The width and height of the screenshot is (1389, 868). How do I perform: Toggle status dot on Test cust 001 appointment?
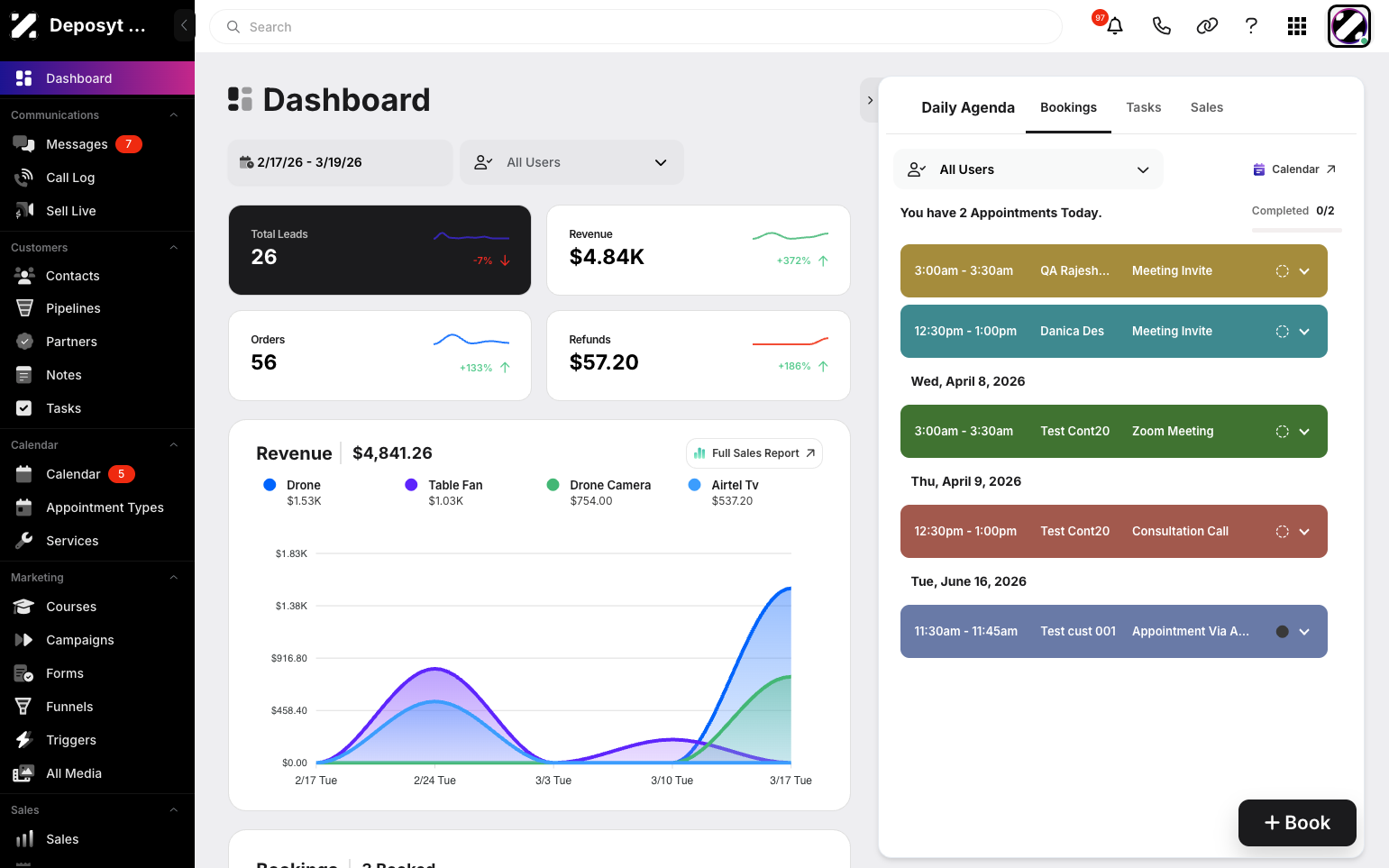1282,632
